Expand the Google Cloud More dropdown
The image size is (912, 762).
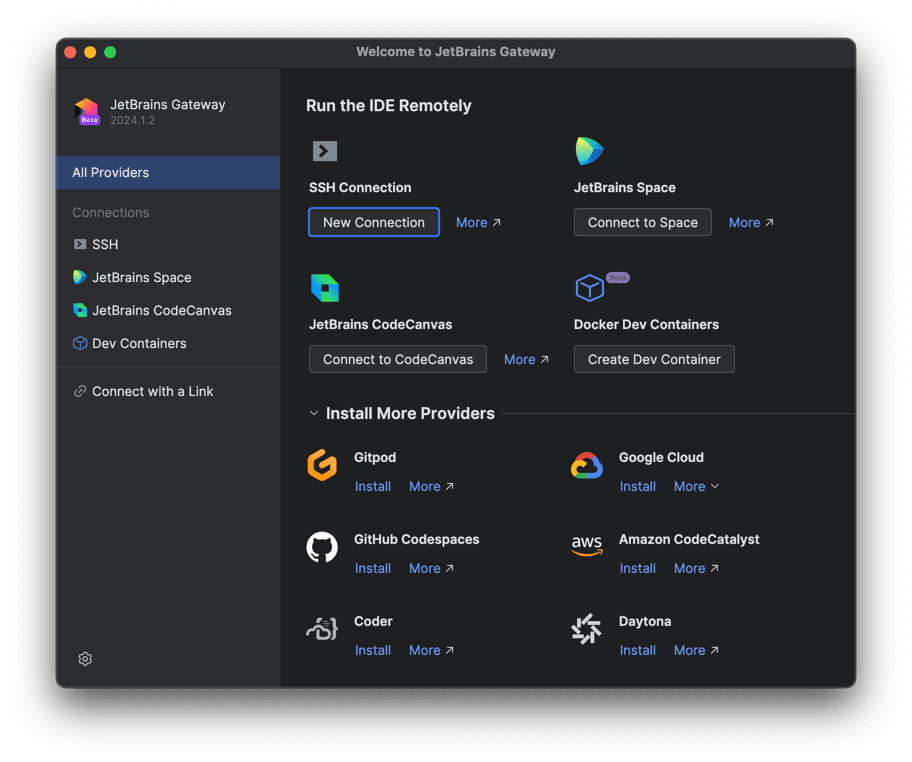696,486
